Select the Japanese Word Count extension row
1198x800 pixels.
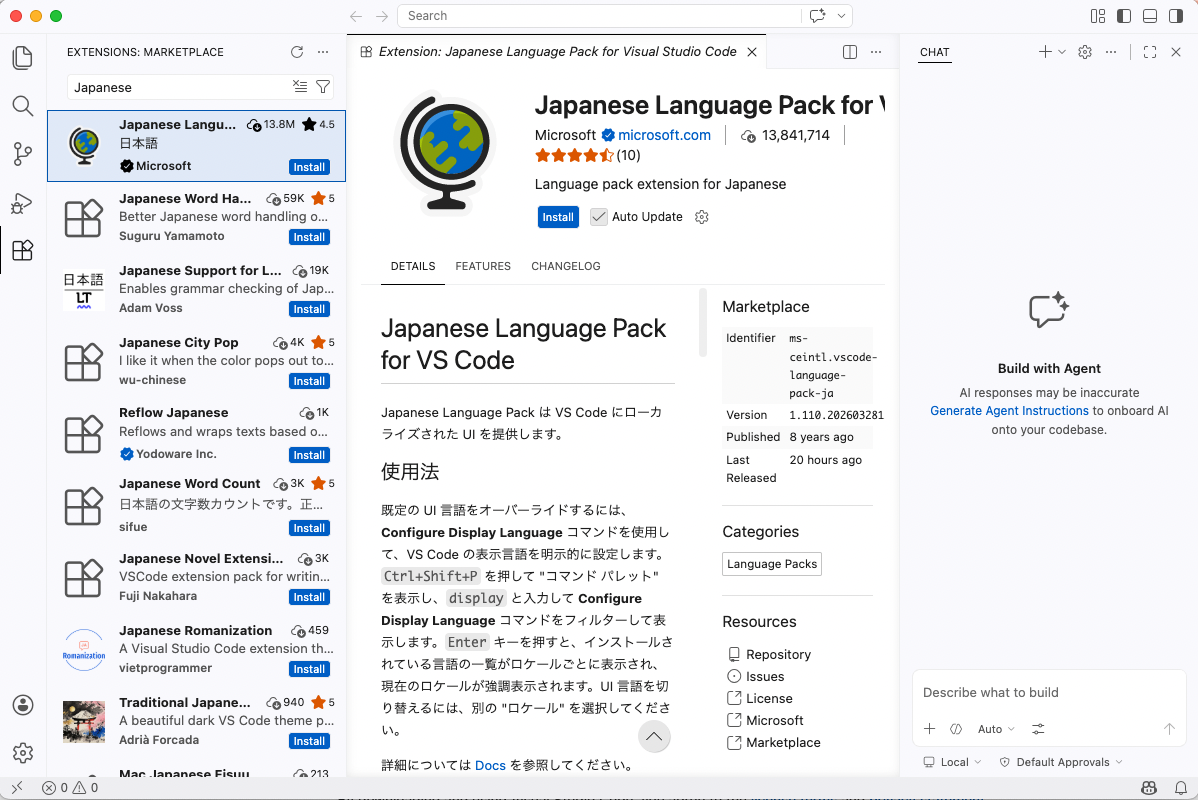(x=196, y=505)
